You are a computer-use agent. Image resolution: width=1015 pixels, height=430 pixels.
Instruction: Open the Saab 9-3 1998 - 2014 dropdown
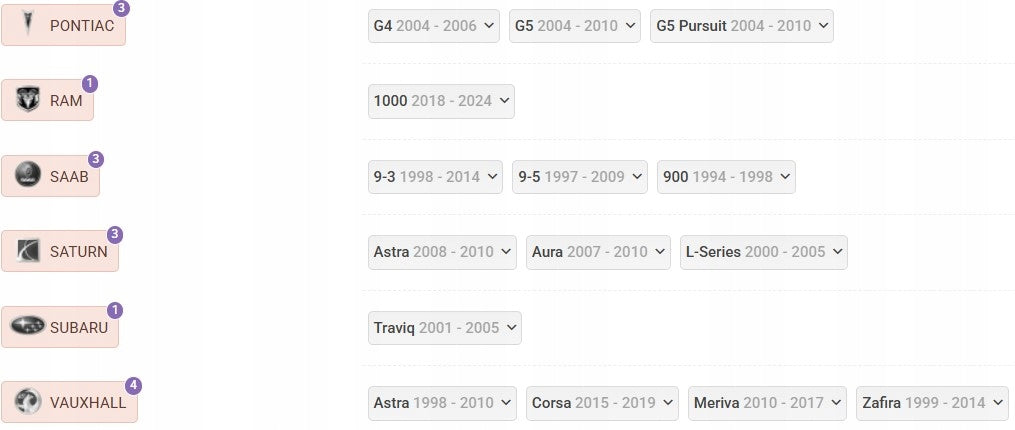coord(435,177)
